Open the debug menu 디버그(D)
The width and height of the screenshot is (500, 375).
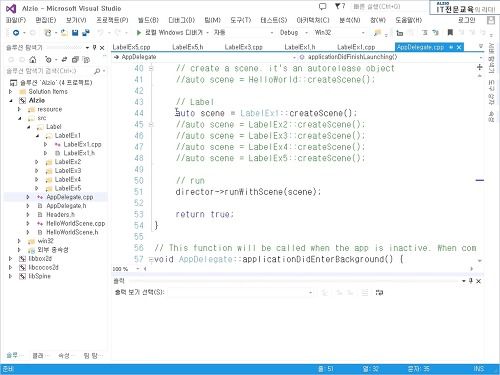[x=181, y=20]
